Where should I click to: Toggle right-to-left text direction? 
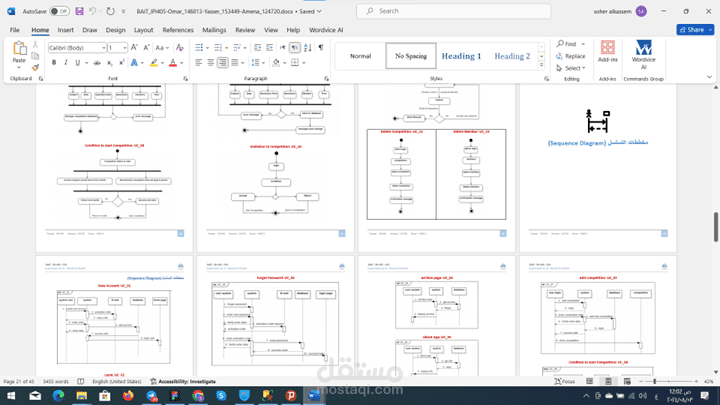tap(294, 48)
